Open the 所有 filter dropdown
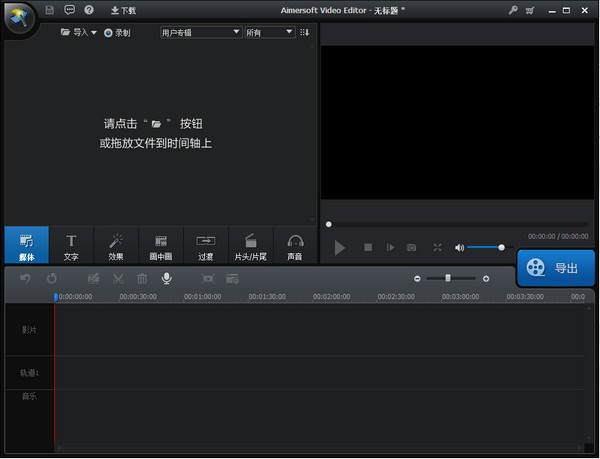The image size is (600, 459). 270,32
